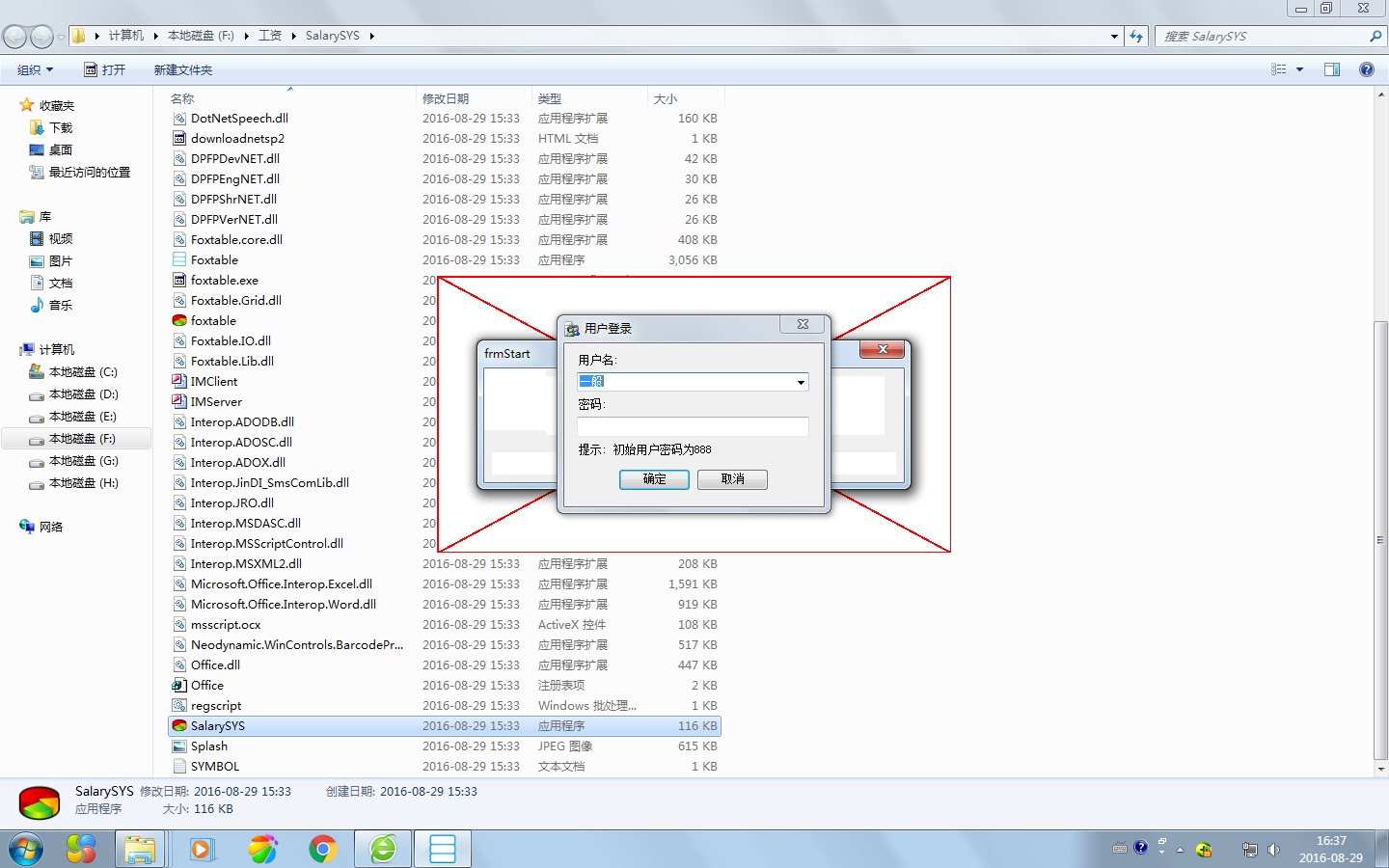Show hidden tray icons arrow
Image resolution: width=1389 pixels, height=868 pixels.
coord(1180,850)
